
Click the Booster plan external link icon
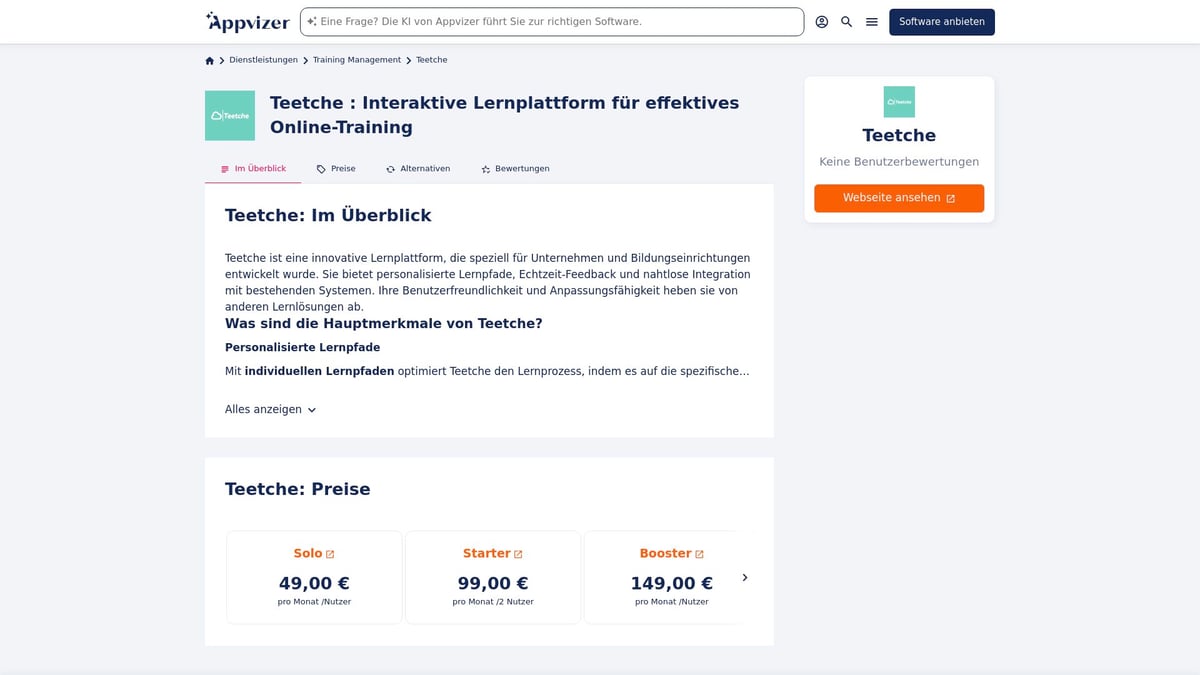[699, 554]
